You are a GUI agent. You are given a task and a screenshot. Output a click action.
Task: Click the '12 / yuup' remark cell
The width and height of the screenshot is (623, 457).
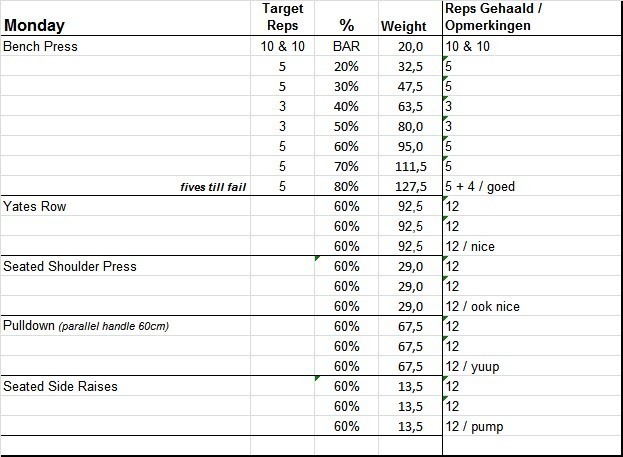[x=476, y=366]
